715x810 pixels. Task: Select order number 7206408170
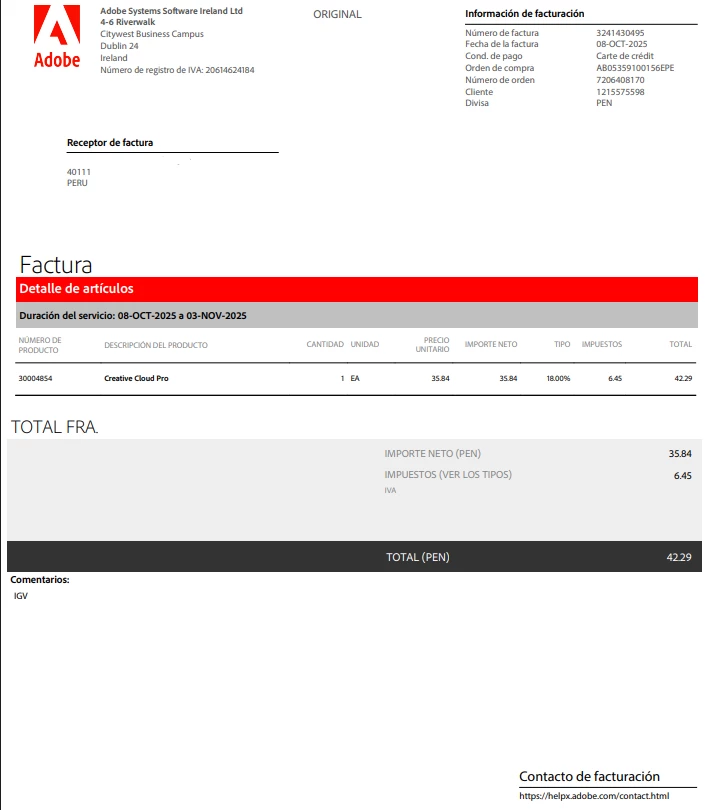(x=620, y=80)
